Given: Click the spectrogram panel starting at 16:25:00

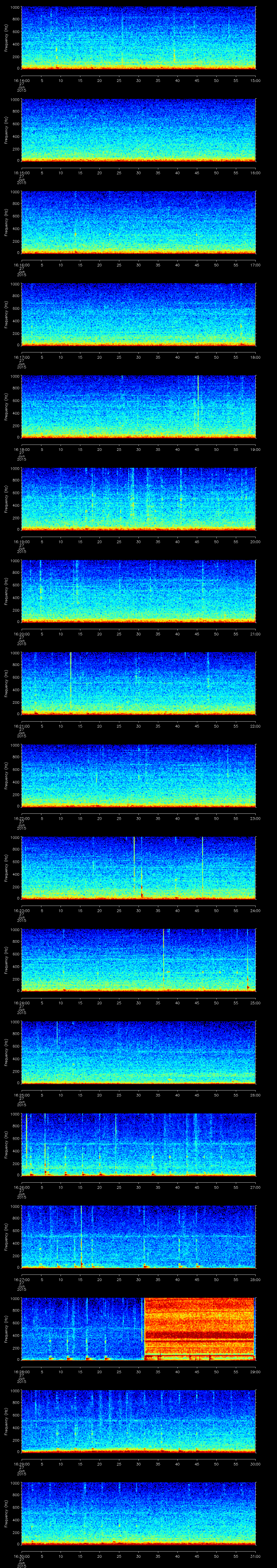Looking at the screenshot, I should coord(138,1052).
